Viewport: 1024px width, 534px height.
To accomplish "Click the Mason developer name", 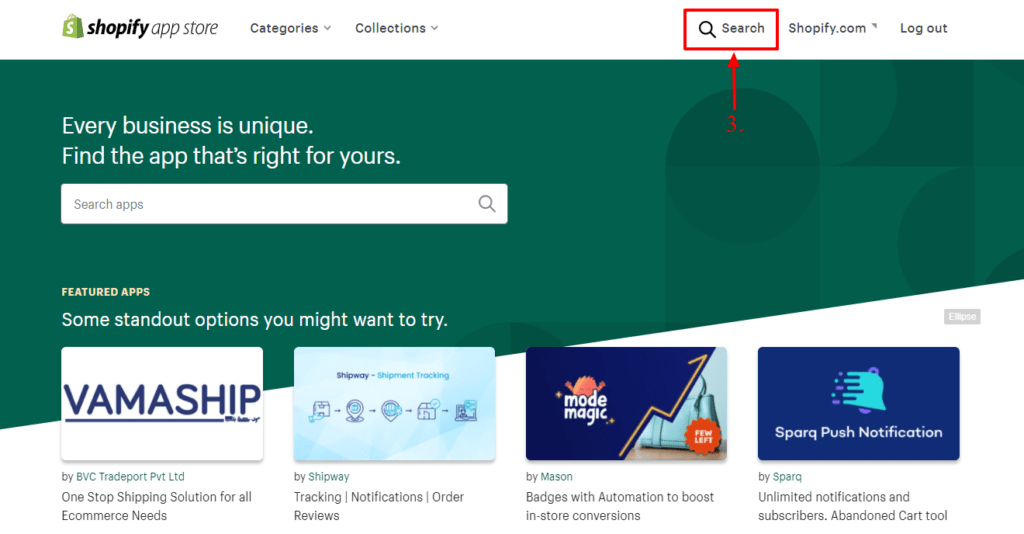I will [x=557, y=477].
